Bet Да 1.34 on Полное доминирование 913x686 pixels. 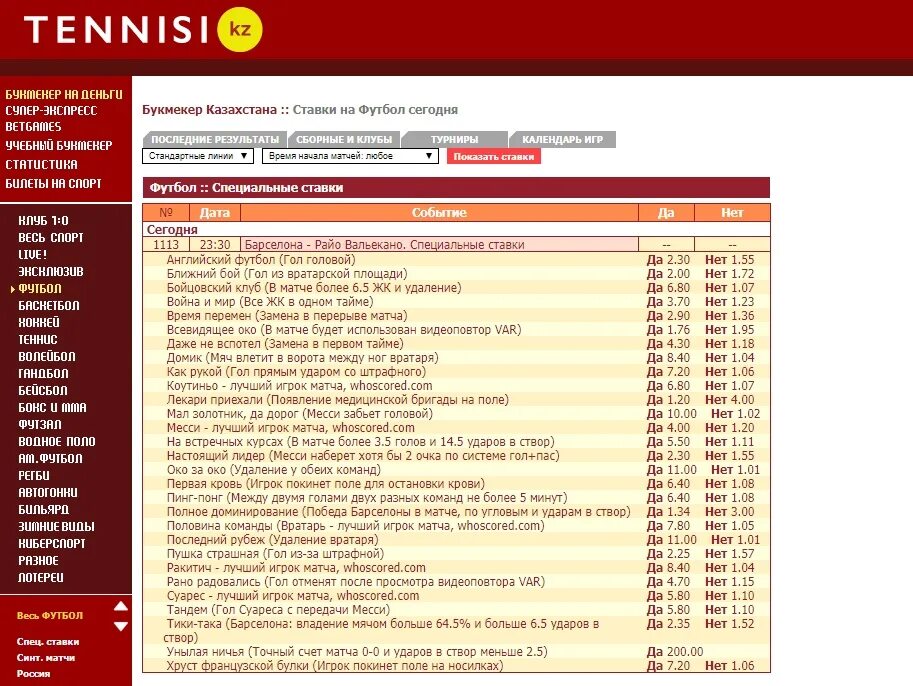pos(668,511)
